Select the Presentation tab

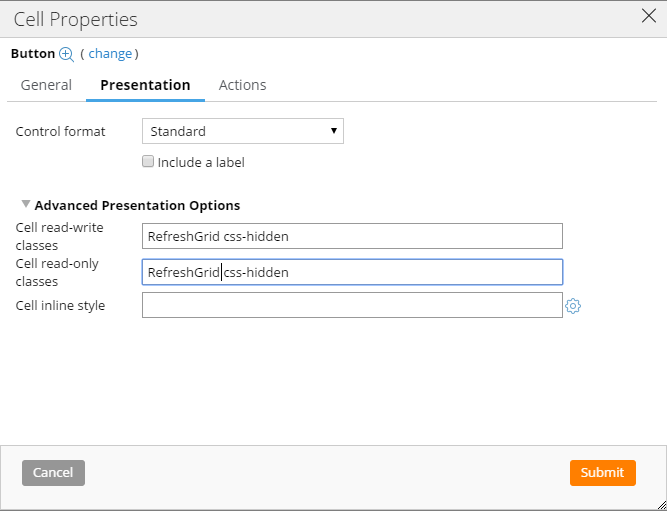click(145, 85)
